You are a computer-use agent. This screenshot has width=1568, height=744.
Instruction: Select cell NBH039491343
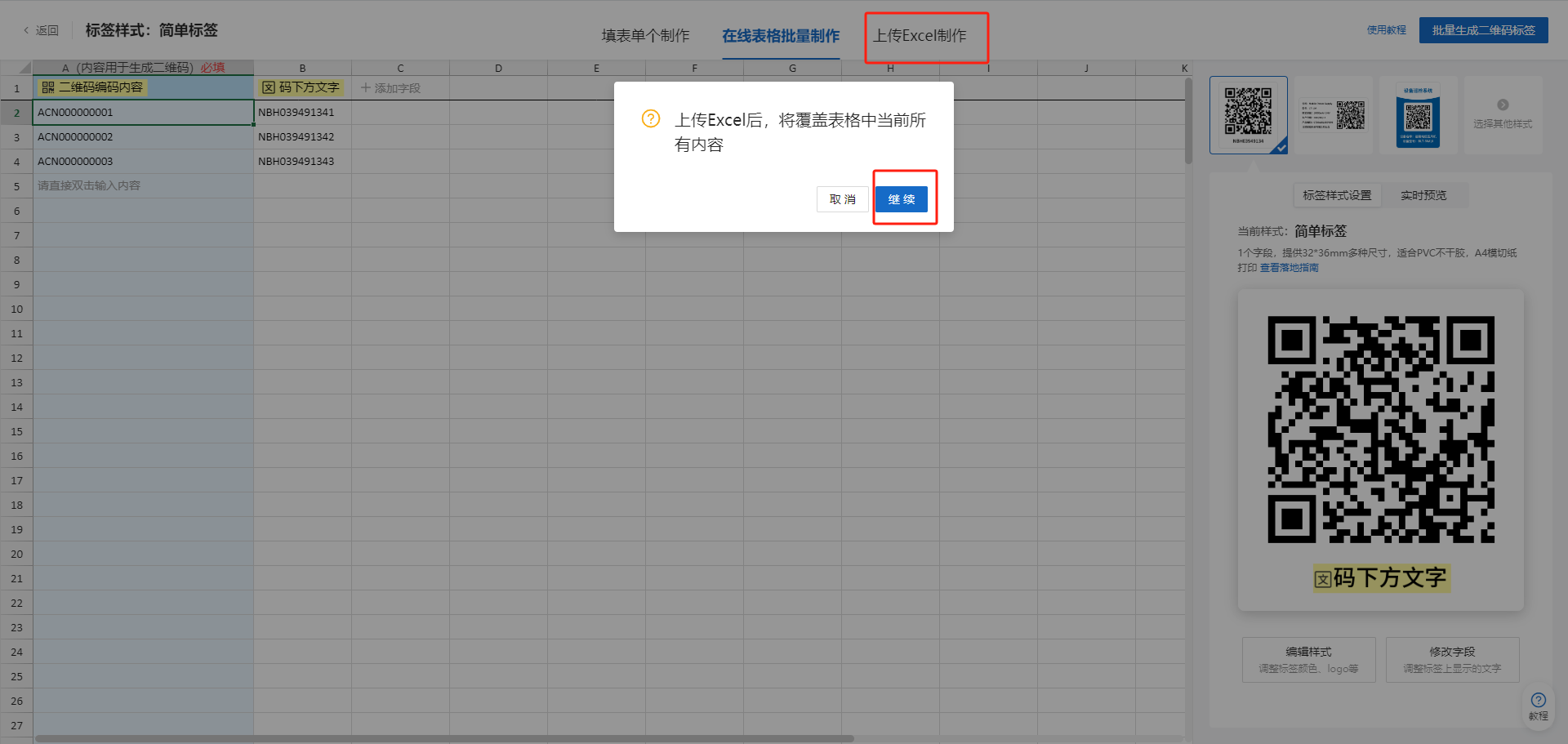tap(302, 162)
